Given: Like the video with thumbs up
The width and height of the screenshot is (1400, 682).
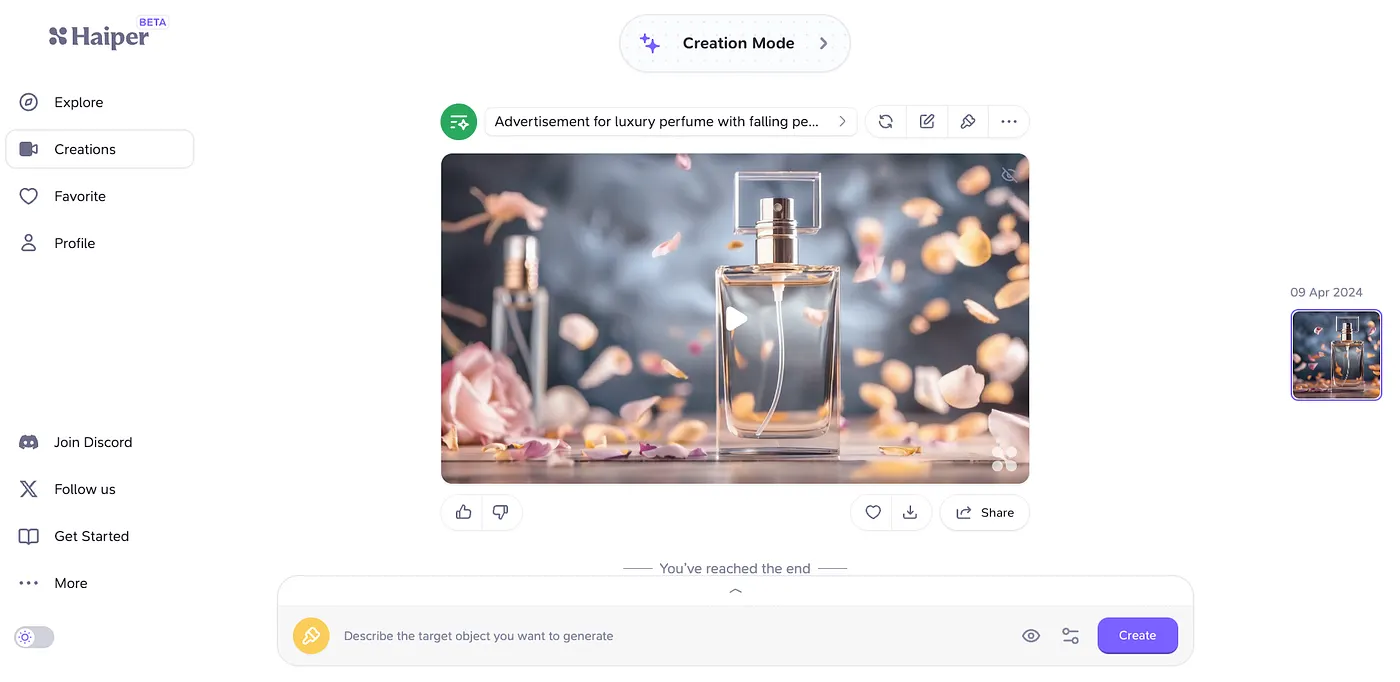Looking at the screenshot, I should tap(463, 512).
